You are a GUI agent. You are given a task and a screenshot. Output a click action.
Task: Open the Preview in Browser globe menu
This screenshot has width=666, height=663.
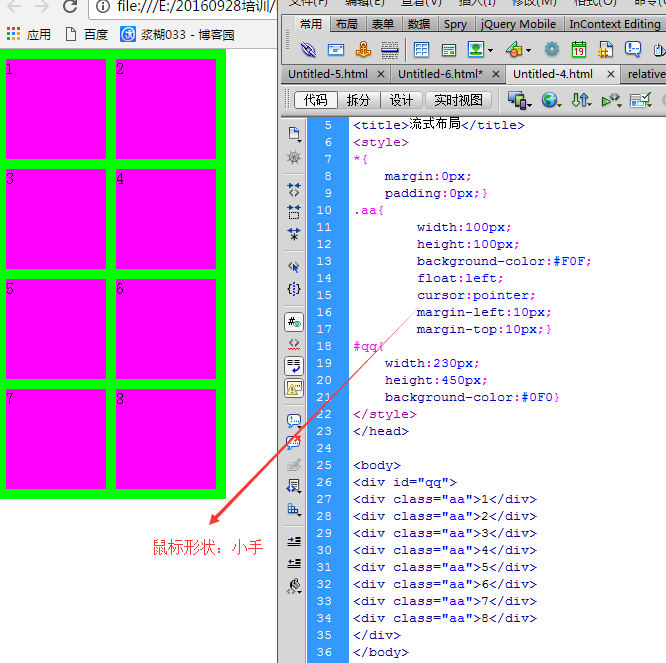(551, 100)
